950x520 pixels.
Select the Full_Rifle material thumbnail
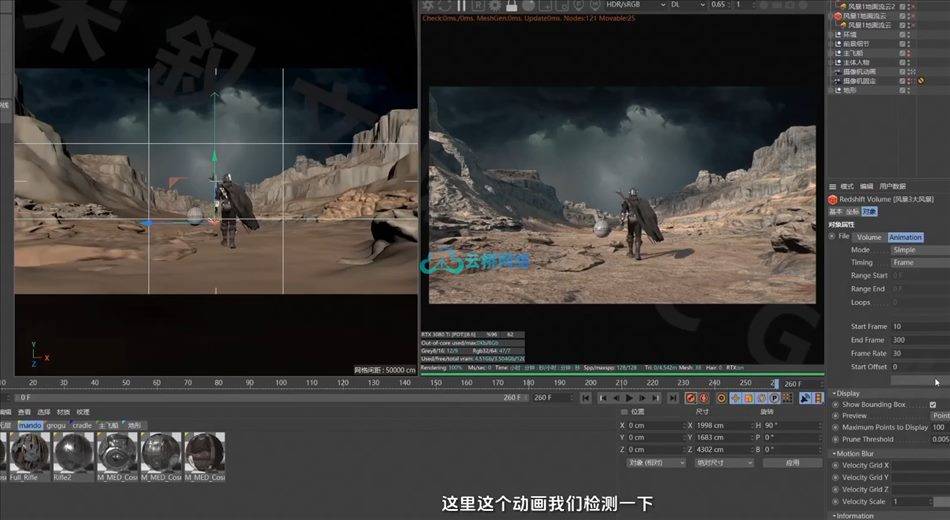coord(30,453)
